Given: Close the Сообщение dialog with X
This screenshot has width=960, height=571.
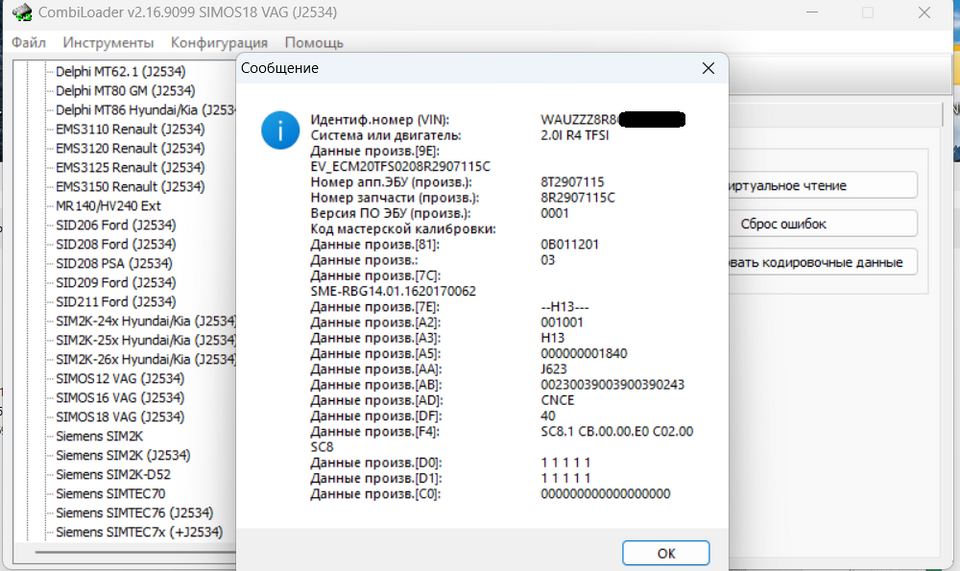Looking at the screenshot, I should 708,68.
